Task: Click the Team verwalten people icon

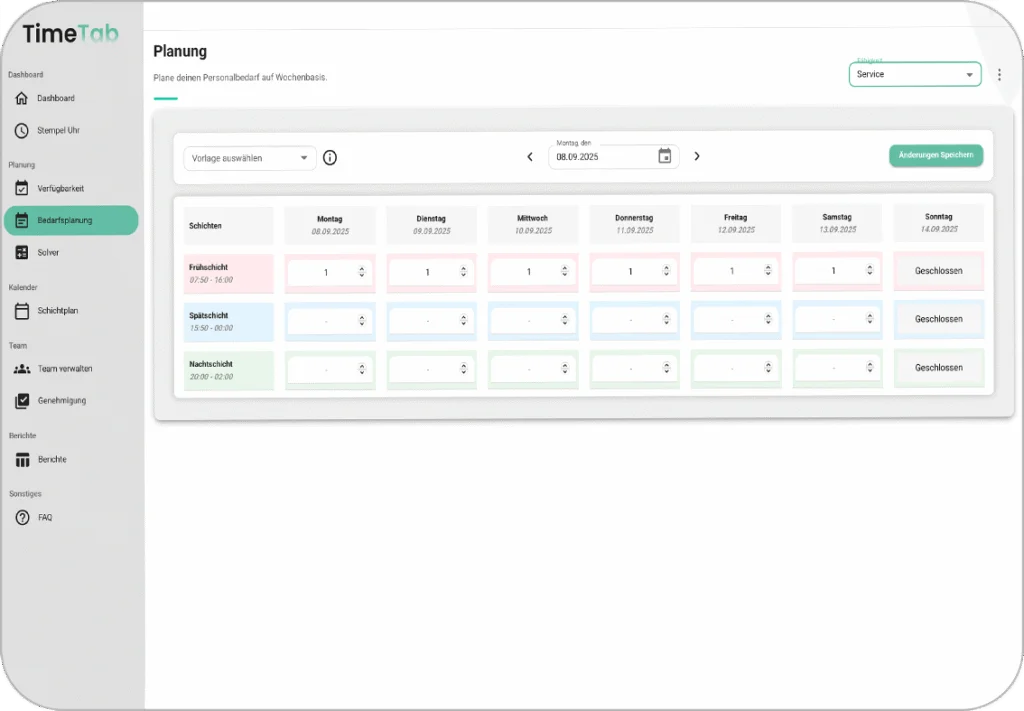Action: [x=22, y=369]
